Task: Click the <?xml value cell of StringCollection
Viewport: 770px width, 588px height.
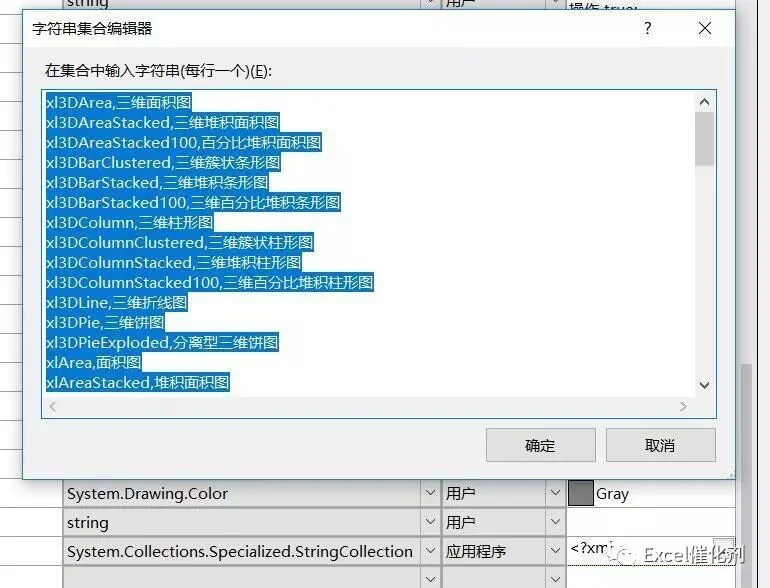Action: pos(651,551)
